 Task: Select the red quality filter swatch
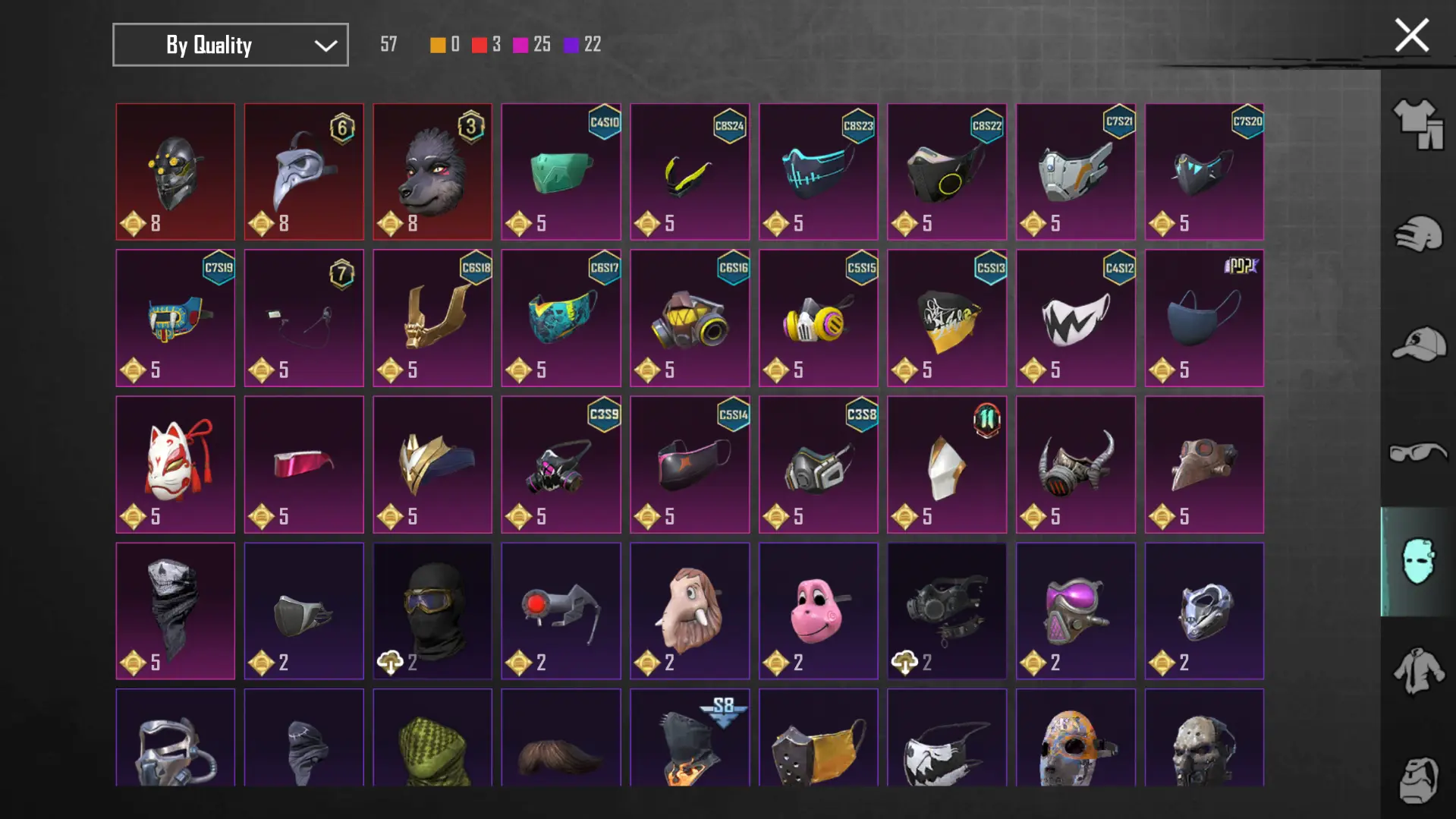point(479,45)
